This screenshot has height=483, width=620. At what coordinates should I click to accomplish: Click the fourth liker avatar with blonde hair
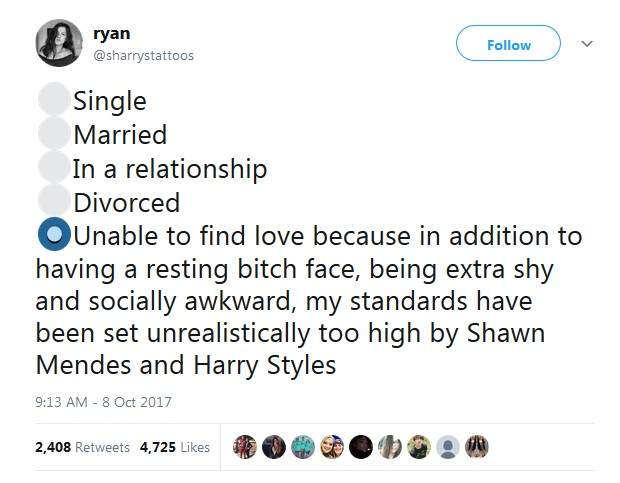(x=332, y=446)
